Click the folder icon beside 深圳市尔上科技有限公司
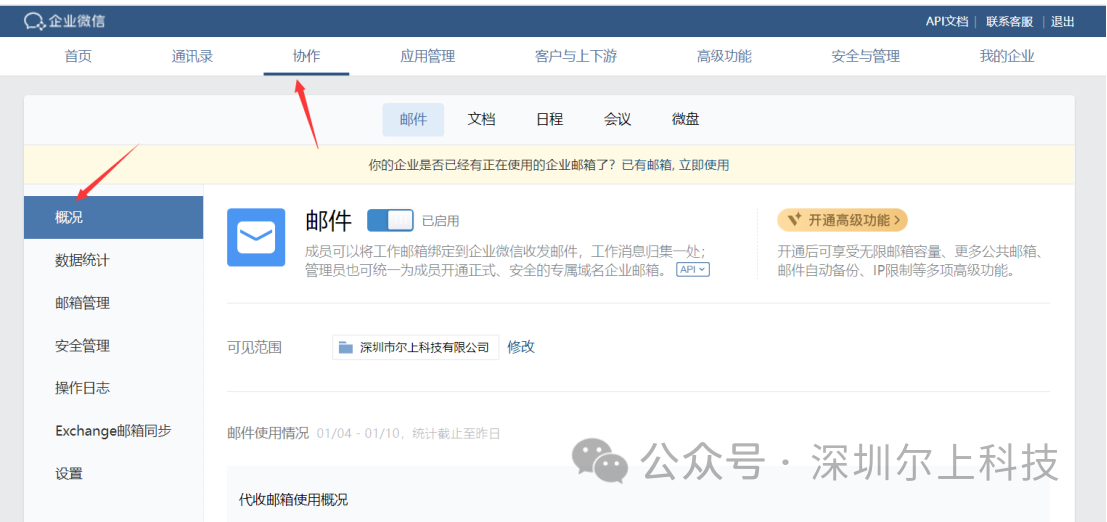 345,348
